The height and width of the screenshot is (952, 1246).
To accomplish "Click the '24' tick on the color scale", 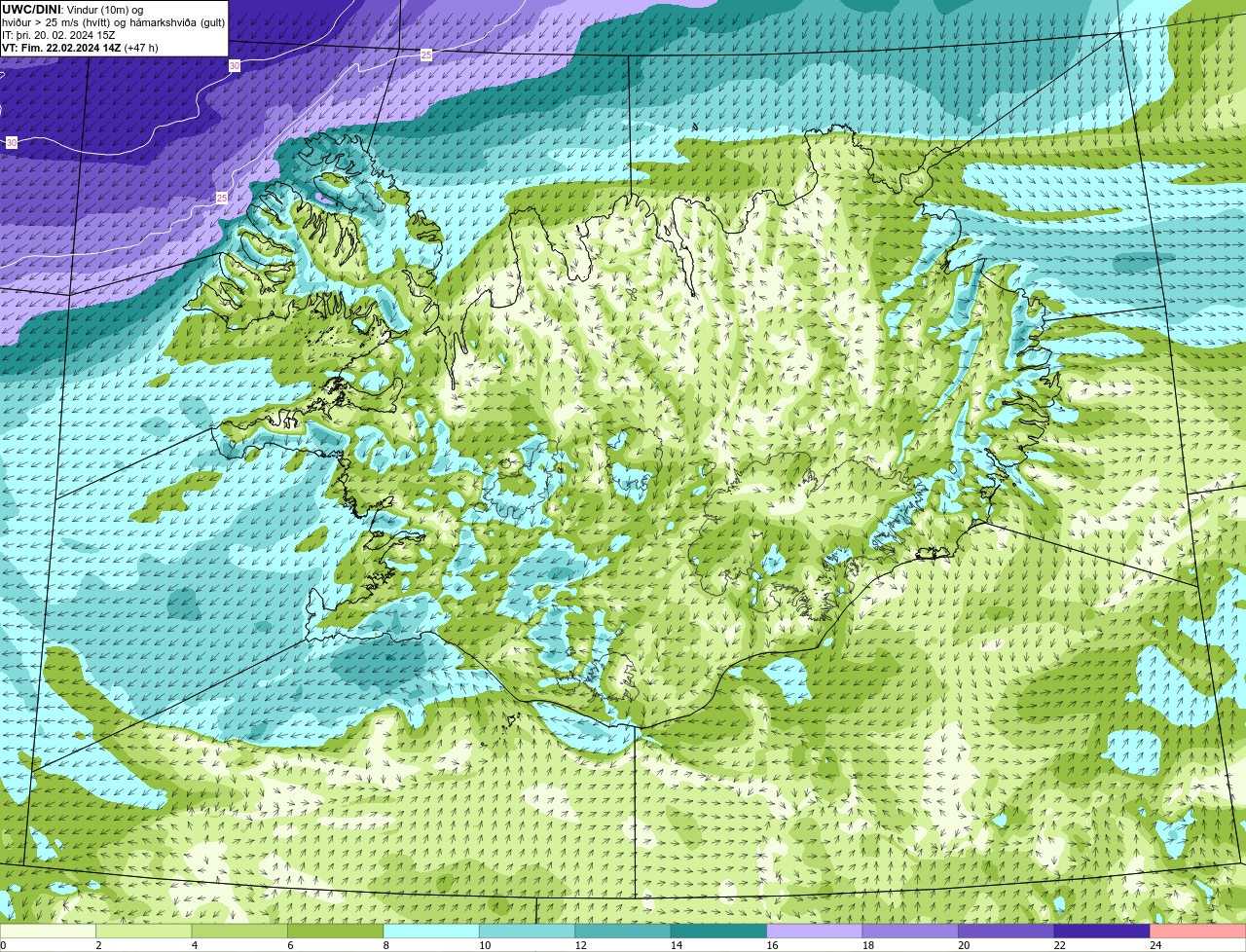I will click(x=1155, y=945).
